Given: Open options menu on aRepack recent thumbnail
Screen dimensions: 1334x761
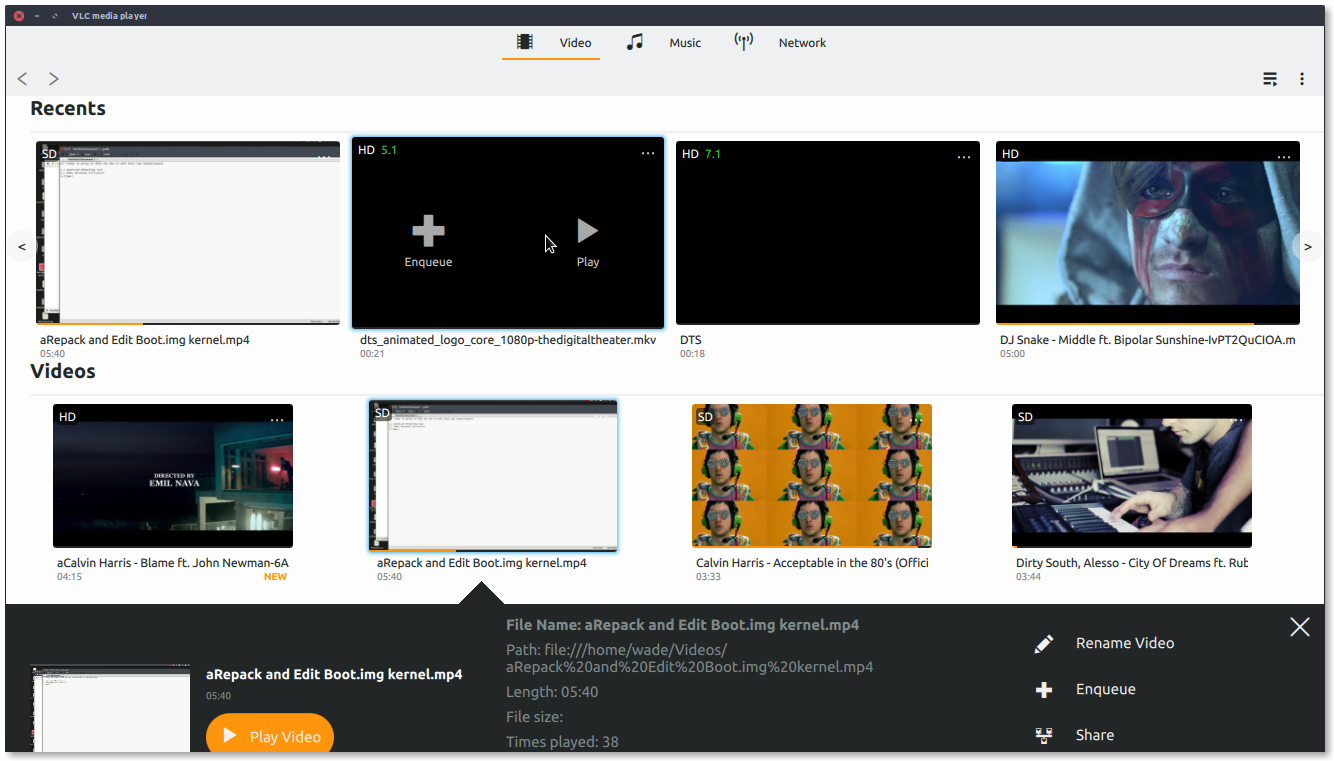Looking at the screenshot, I should pyautogui.click(x=324, y=156).
